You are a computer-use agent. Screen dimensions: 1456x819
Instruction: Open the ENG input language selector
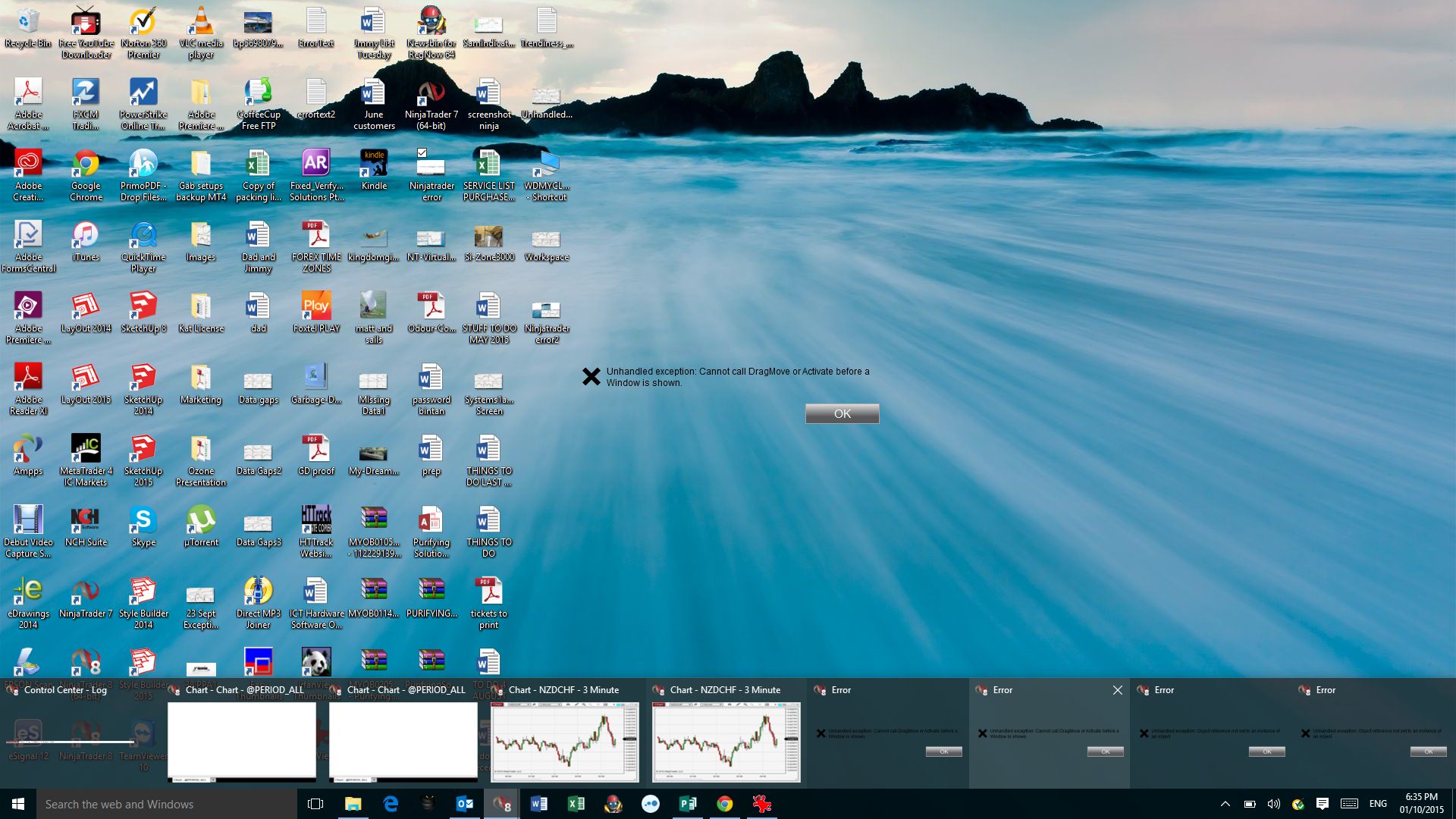tap(1378, 804)
